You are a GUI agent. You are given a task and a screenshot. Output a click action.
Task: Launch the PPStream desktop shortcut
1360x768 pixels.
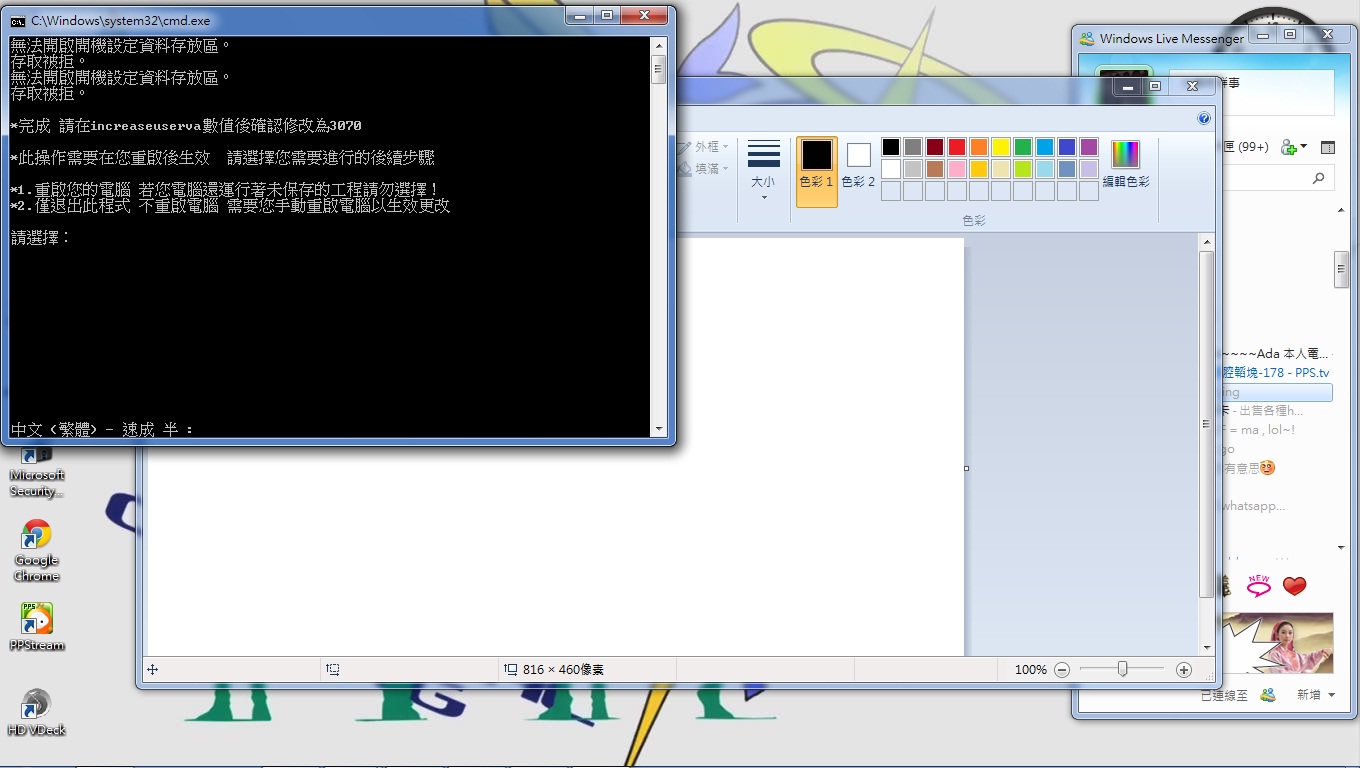[37, 626]
